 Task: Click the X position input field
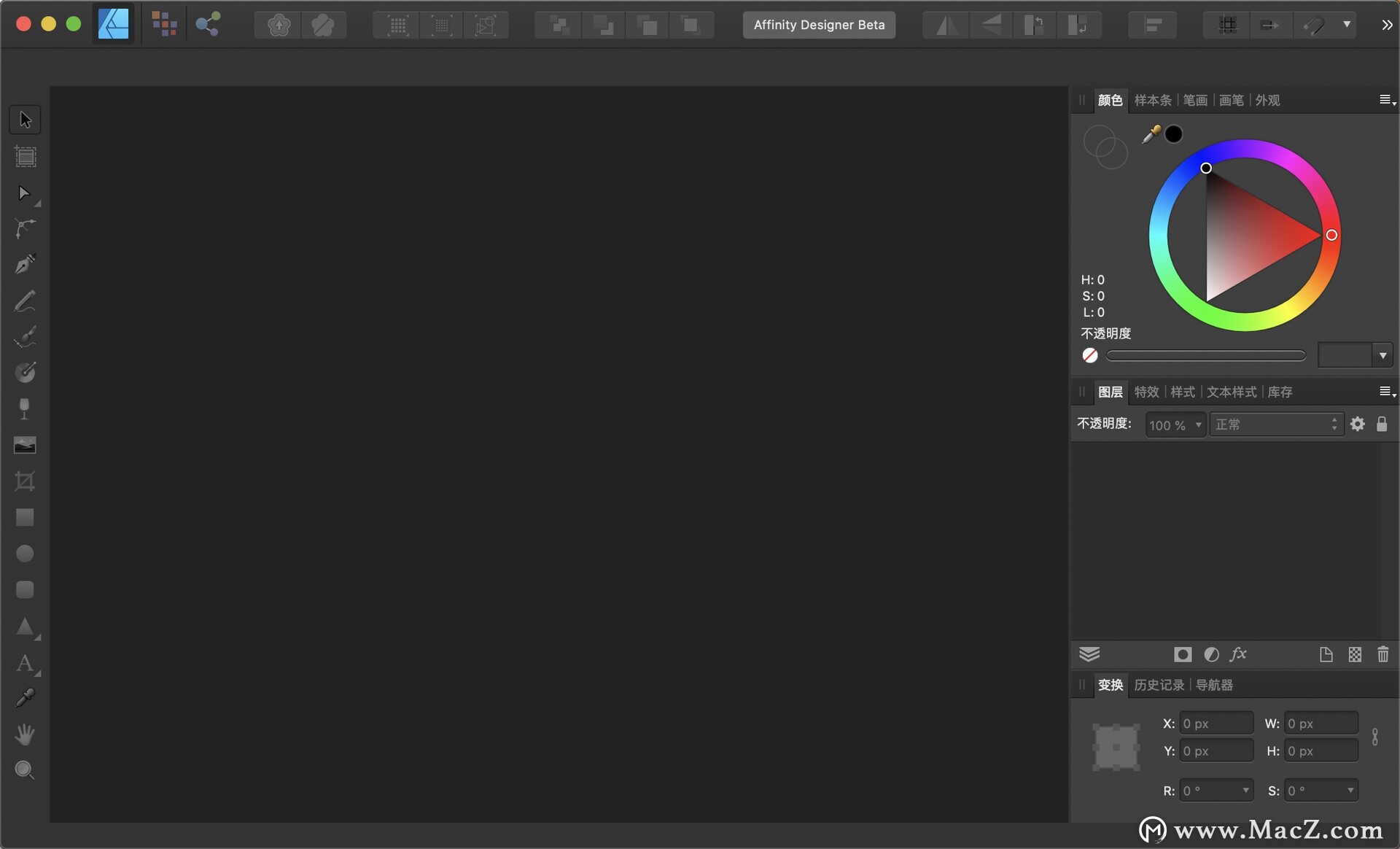(x=1216, y=724)
